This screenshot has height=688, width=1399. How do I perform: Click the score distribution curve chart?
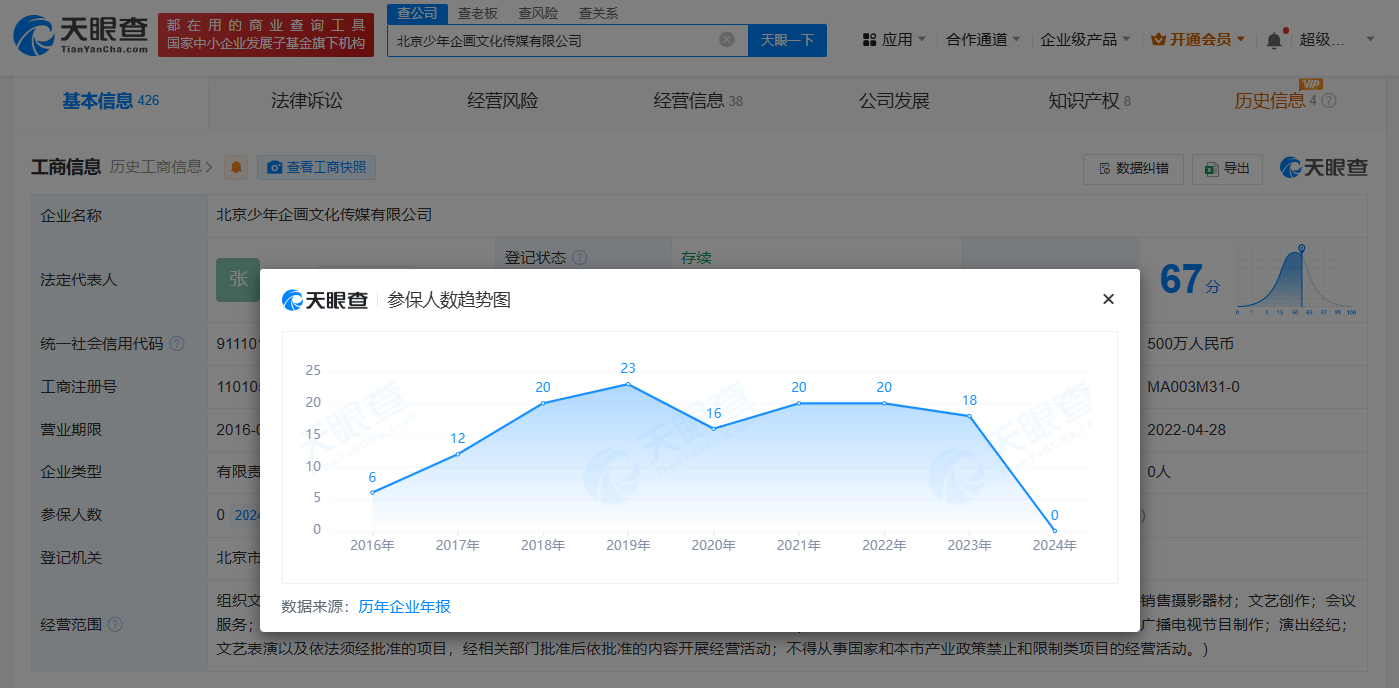pos(1296,279)
